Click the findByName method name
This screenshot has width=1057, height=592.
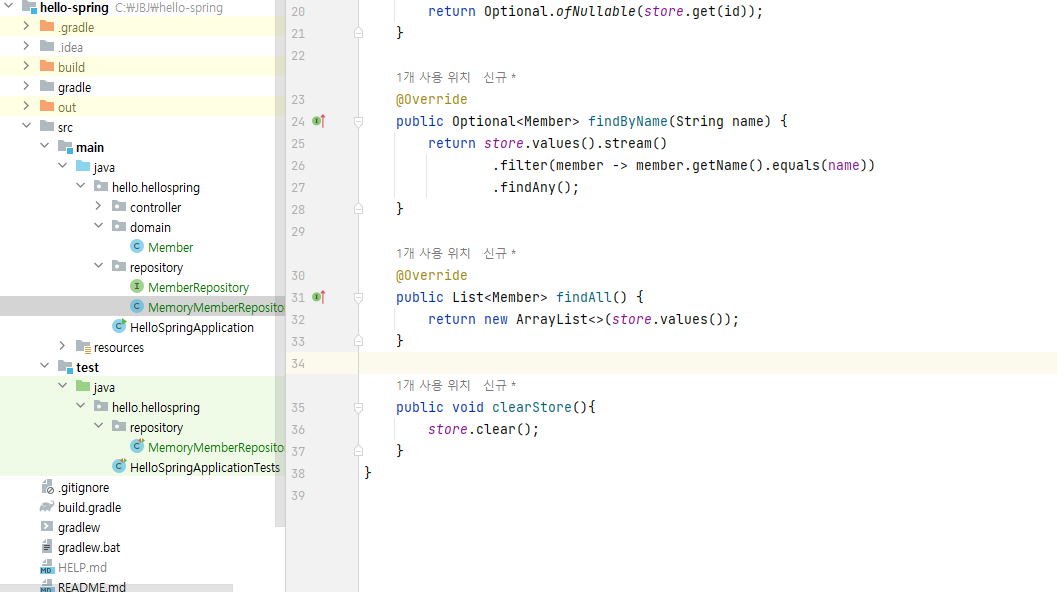(628, 121)
